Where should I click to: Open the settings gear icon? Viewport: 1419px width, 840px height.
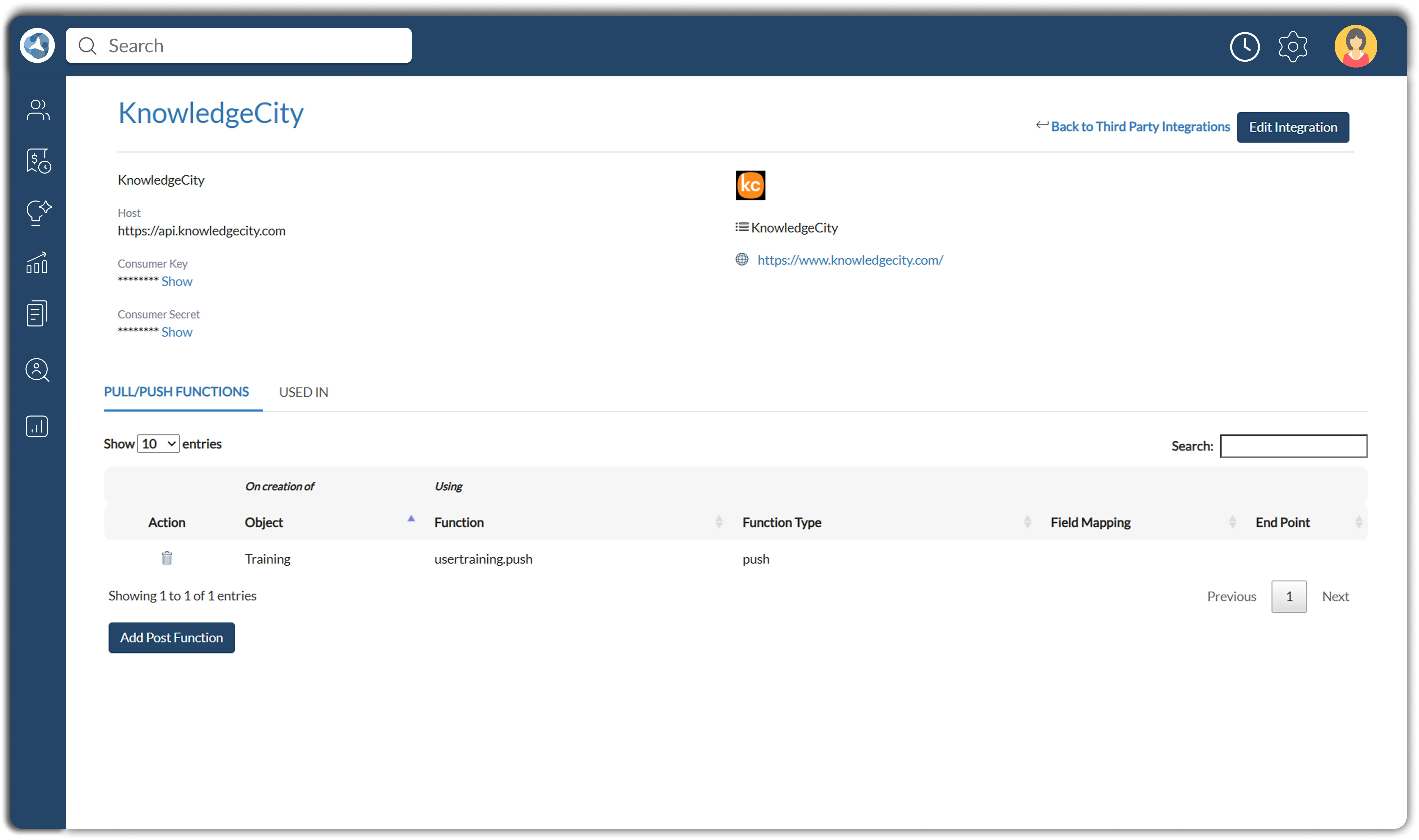1292,46
